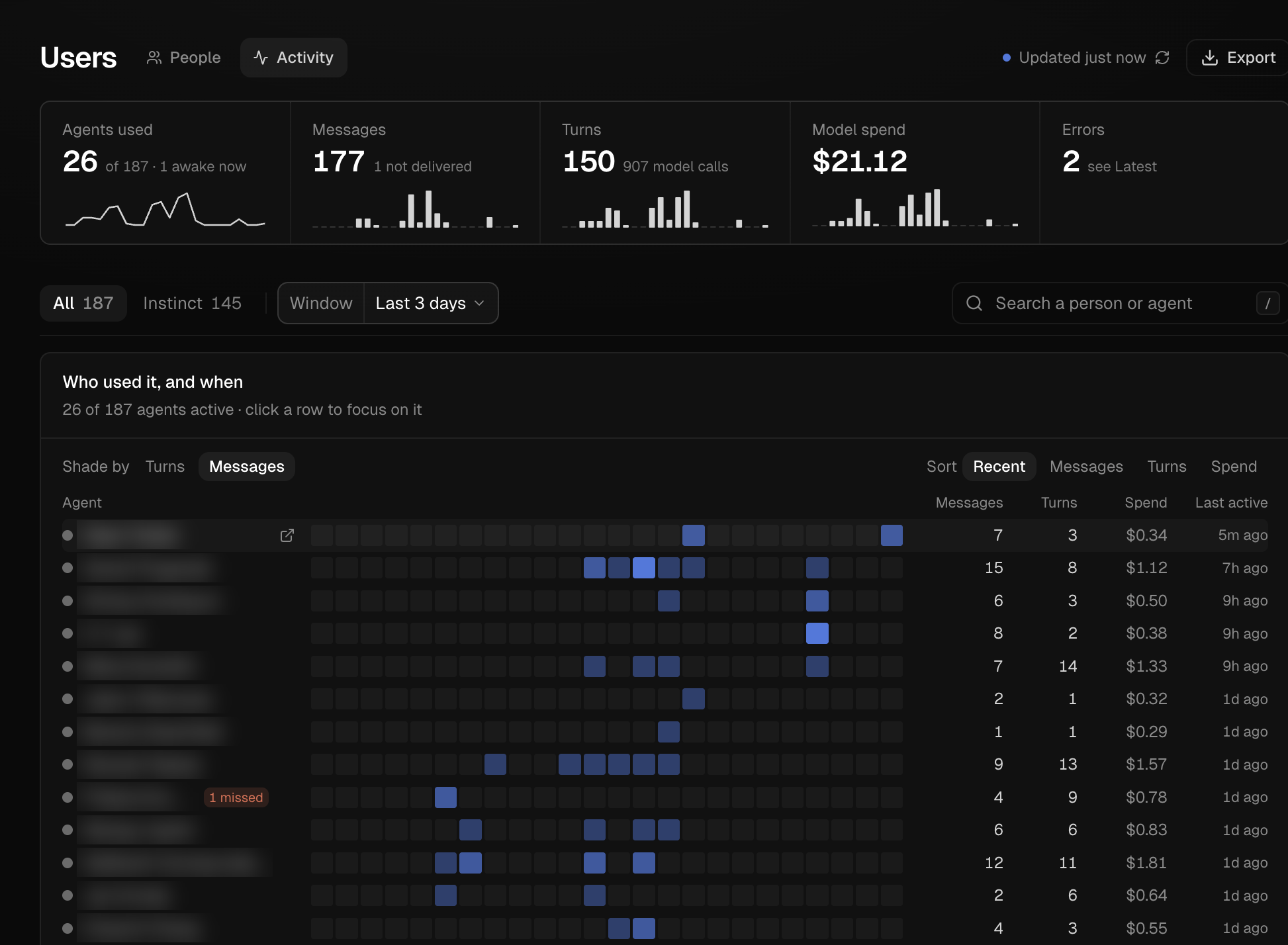Select the agent row with $0.55 spend

coord(665,928)
